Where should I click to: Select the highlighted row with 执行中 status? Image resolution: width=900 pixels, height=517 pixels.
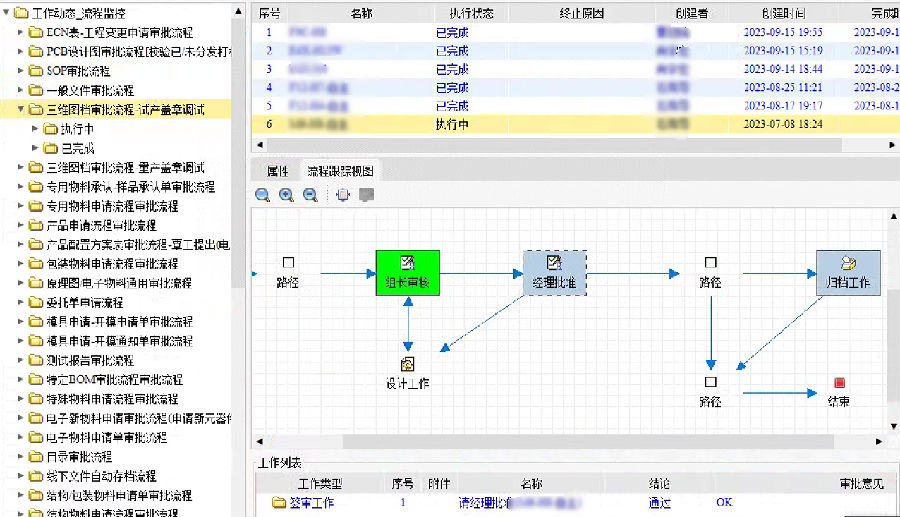pos(576,124)
